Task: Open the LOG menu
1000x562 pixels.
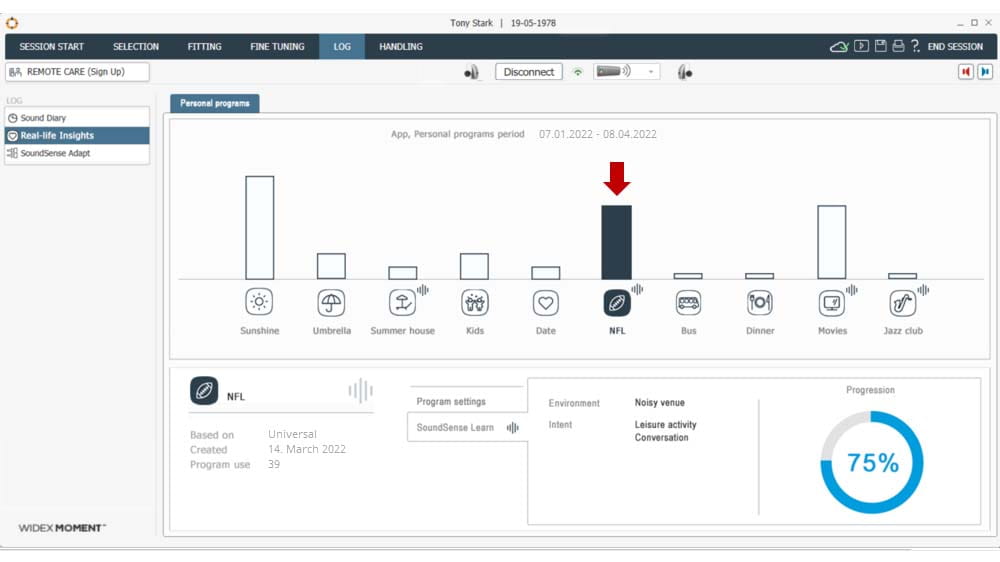Action: tap(342, 47)
